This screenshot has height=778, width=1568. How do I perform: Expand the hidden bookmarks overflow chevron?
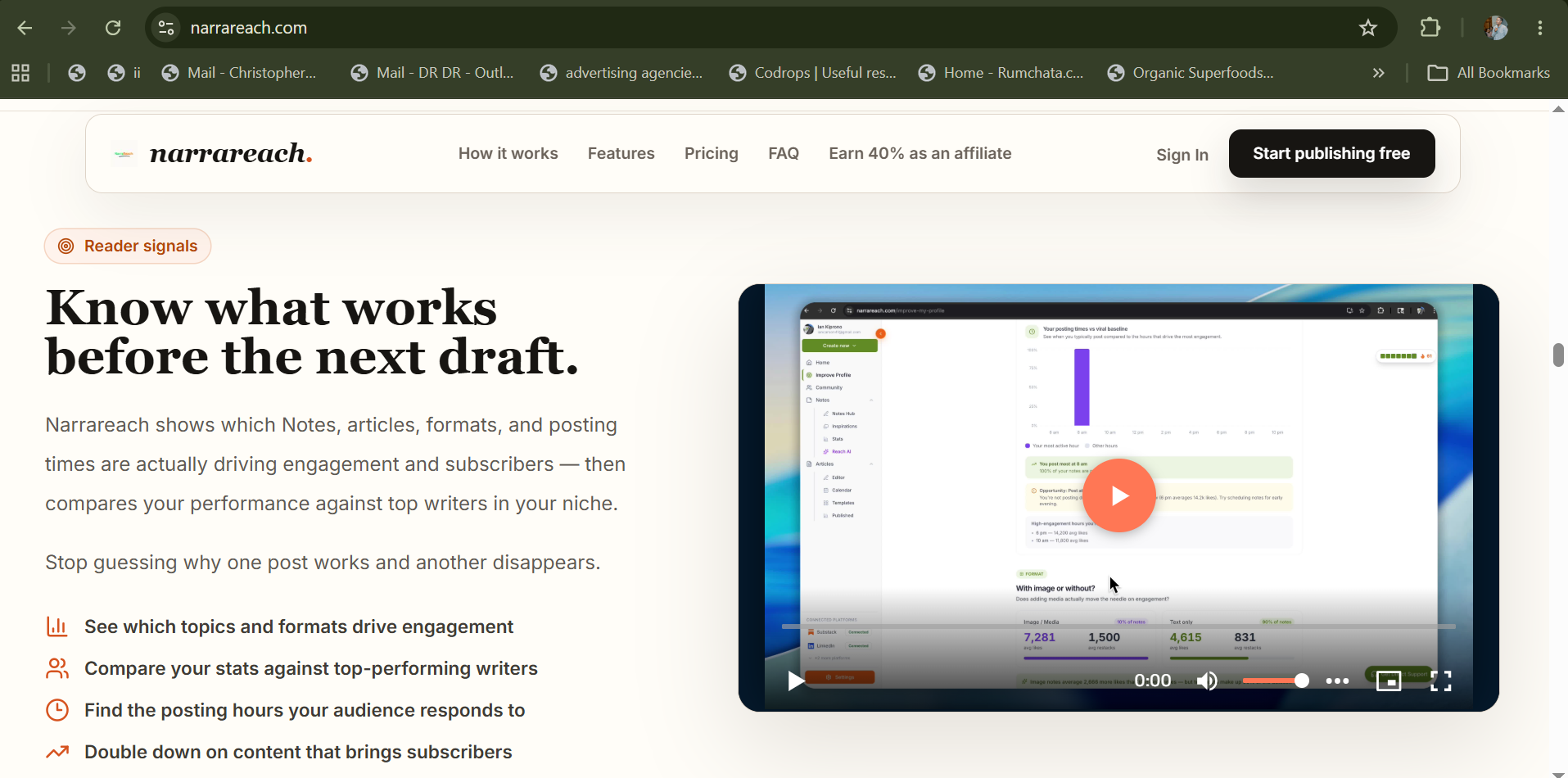1379,73
